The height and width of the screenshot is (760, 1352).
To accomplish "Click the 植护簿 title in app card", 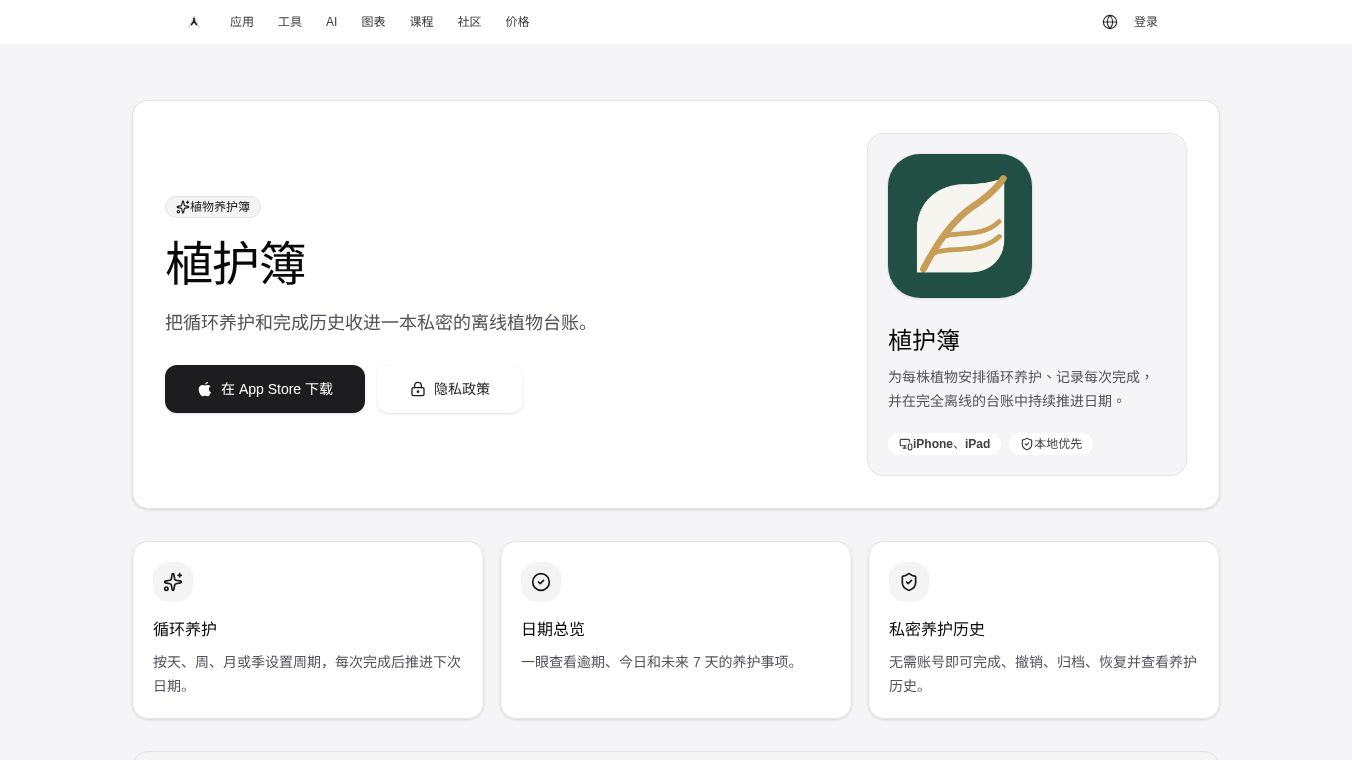I will pos(924,340).
